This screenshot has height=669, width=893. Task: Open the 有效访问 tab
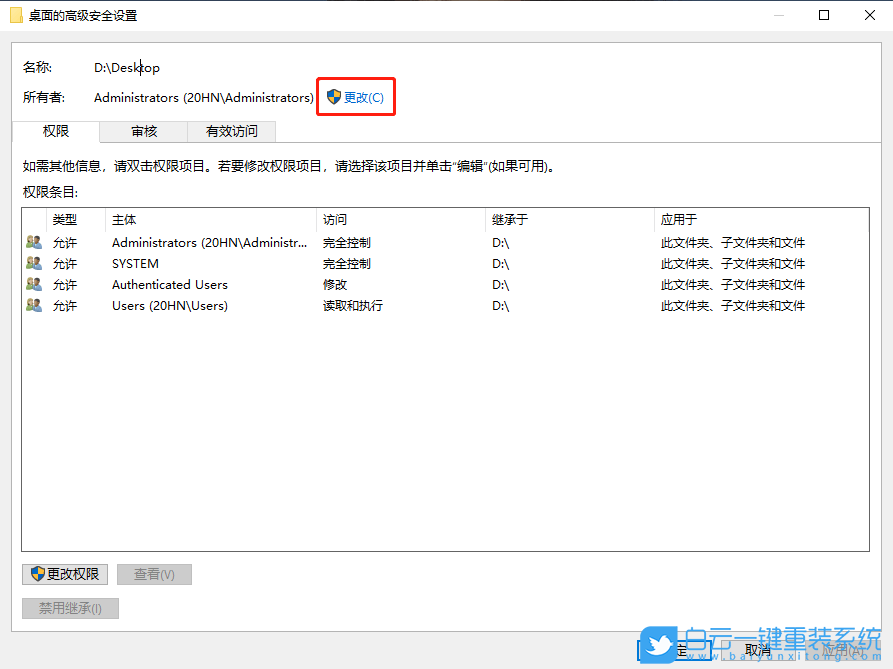230,131
